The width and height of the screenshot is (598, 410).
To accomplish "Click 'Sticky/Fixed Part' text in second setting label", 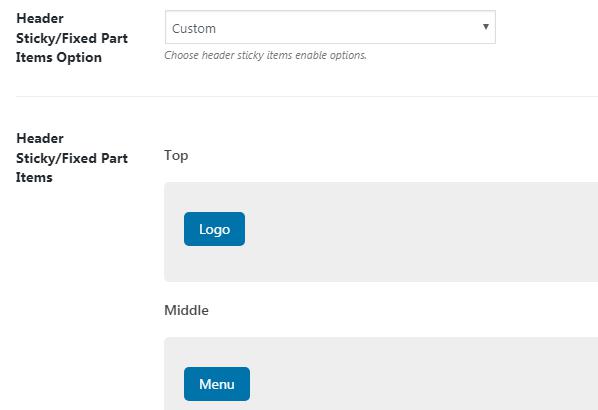I will pyautogui.click(x=72, y=158).
